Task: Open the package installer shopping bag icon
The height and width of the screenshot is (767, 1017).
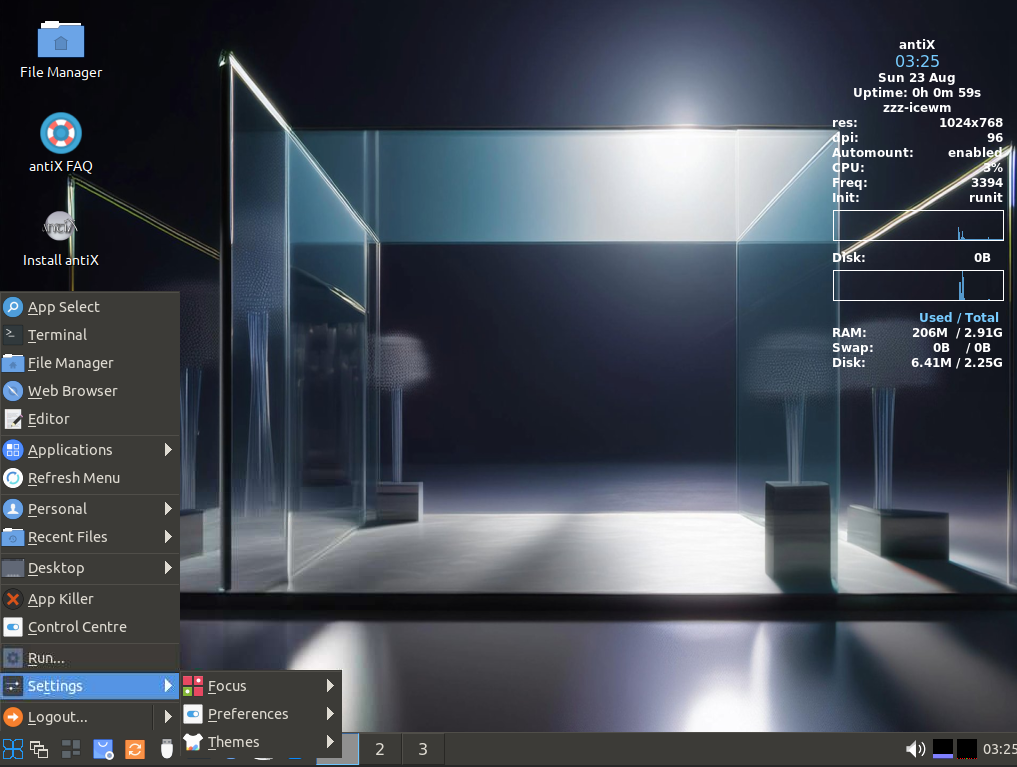Action: (103, 749)
